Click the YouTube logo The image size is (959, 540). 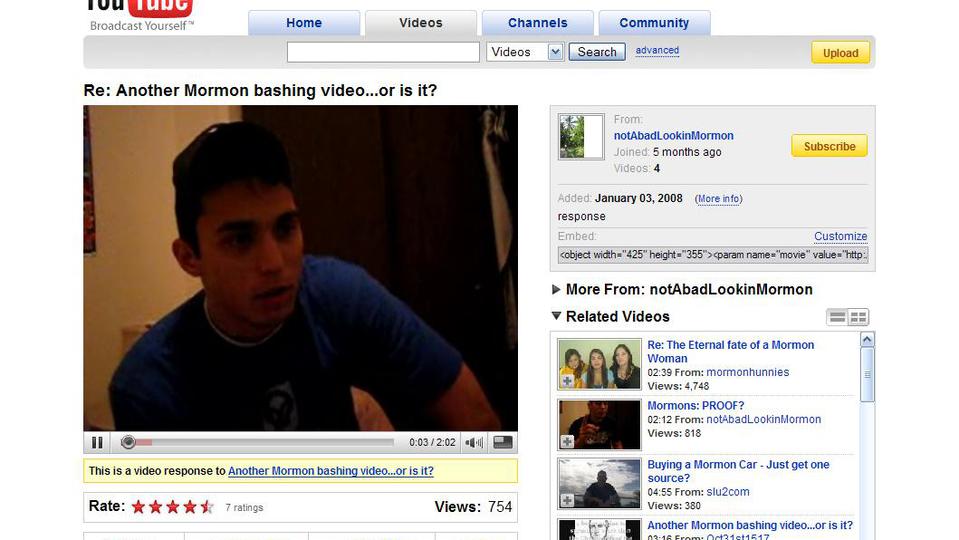pyautogui.click(x=139, y=10)
